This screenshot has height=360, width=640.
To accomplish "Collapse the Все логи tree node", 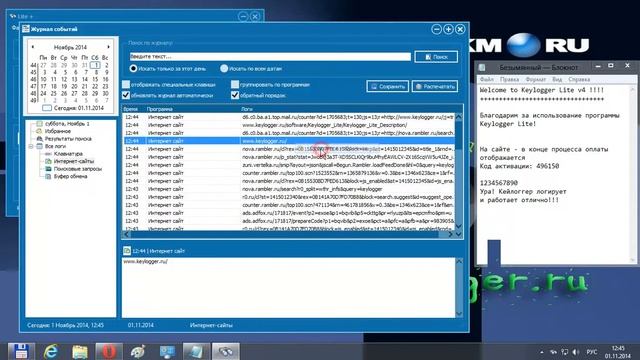I will [x=31, y=146].
